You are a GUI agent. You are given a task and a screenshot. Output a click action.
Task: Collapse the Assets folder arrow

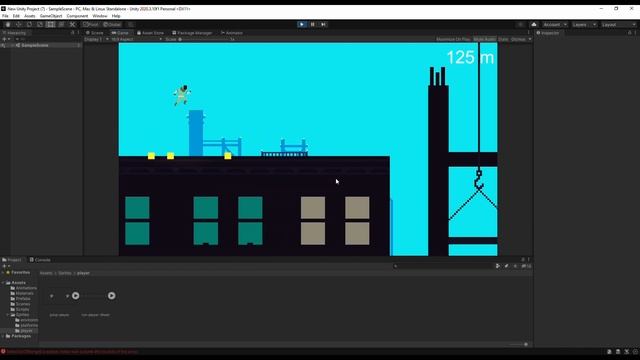click(3, 282)
